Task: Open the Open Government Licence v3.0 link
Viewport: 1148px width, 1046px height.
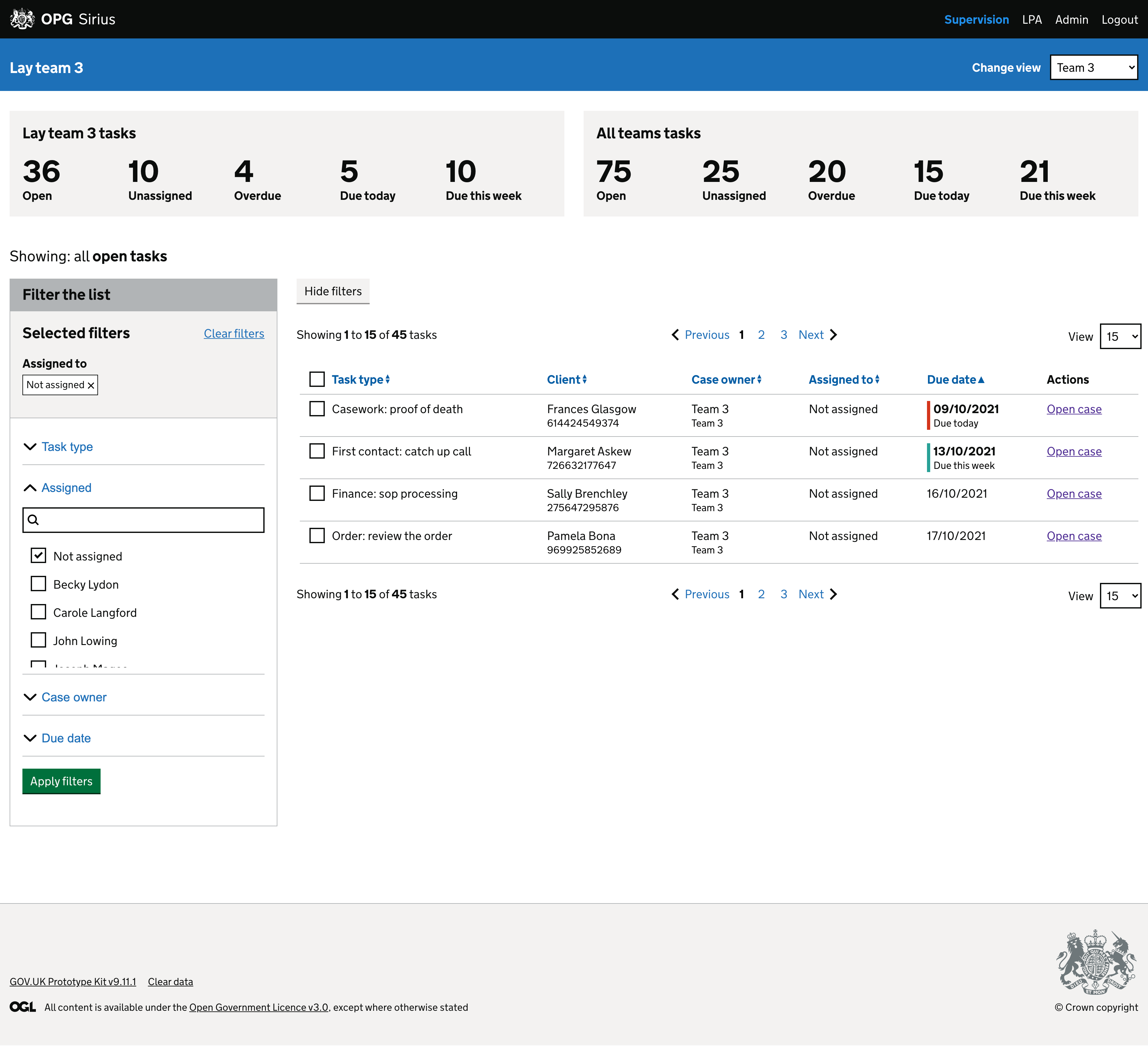Action: point(258,1007)
